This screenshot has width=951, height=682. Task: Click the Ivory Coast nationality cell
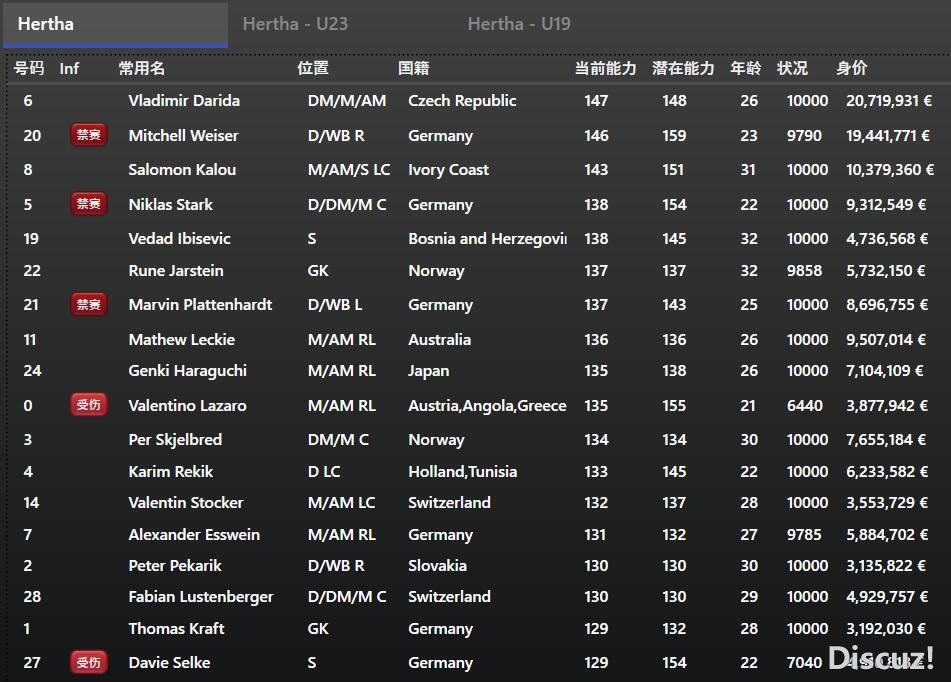(448, 170)
